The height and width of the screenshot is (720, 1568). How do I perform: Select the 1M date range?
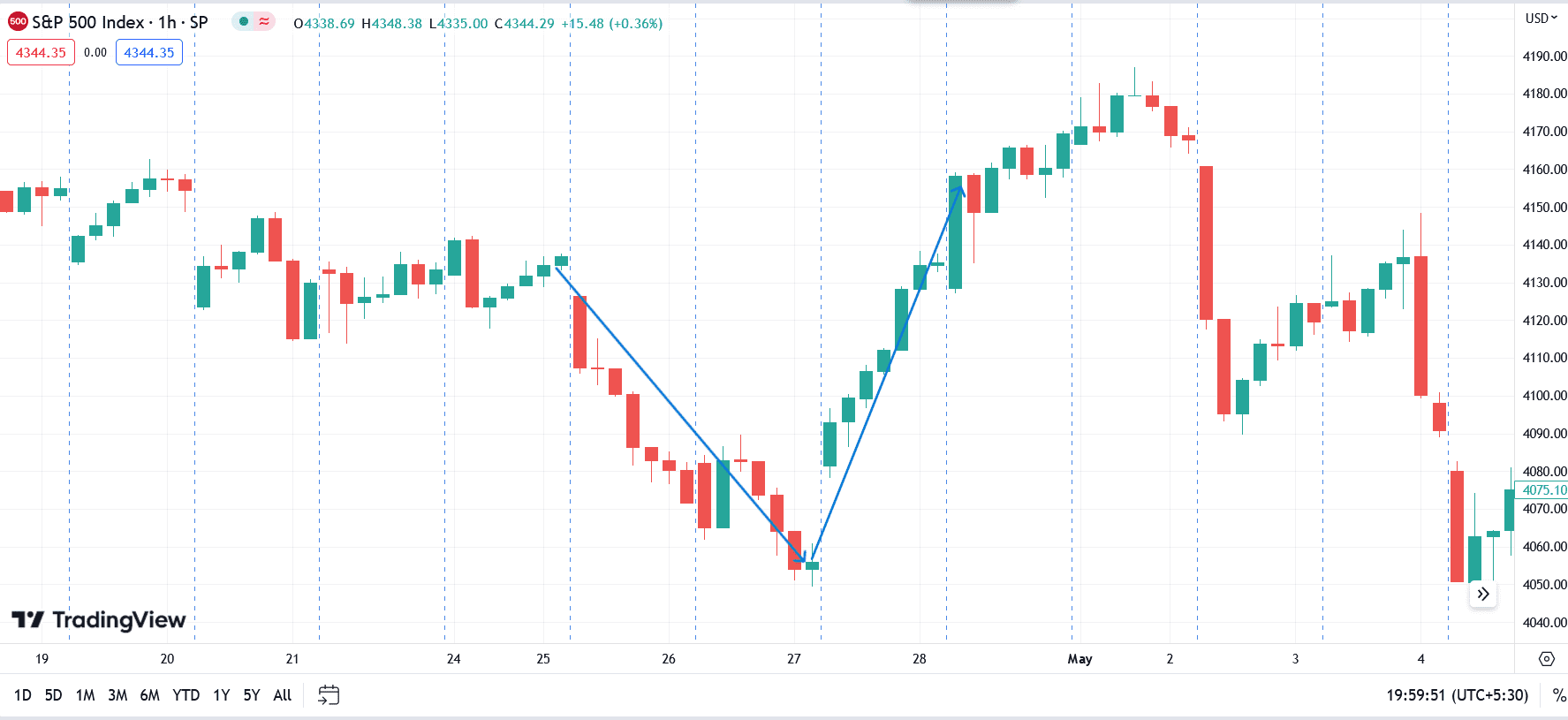(x=86, y=695)
